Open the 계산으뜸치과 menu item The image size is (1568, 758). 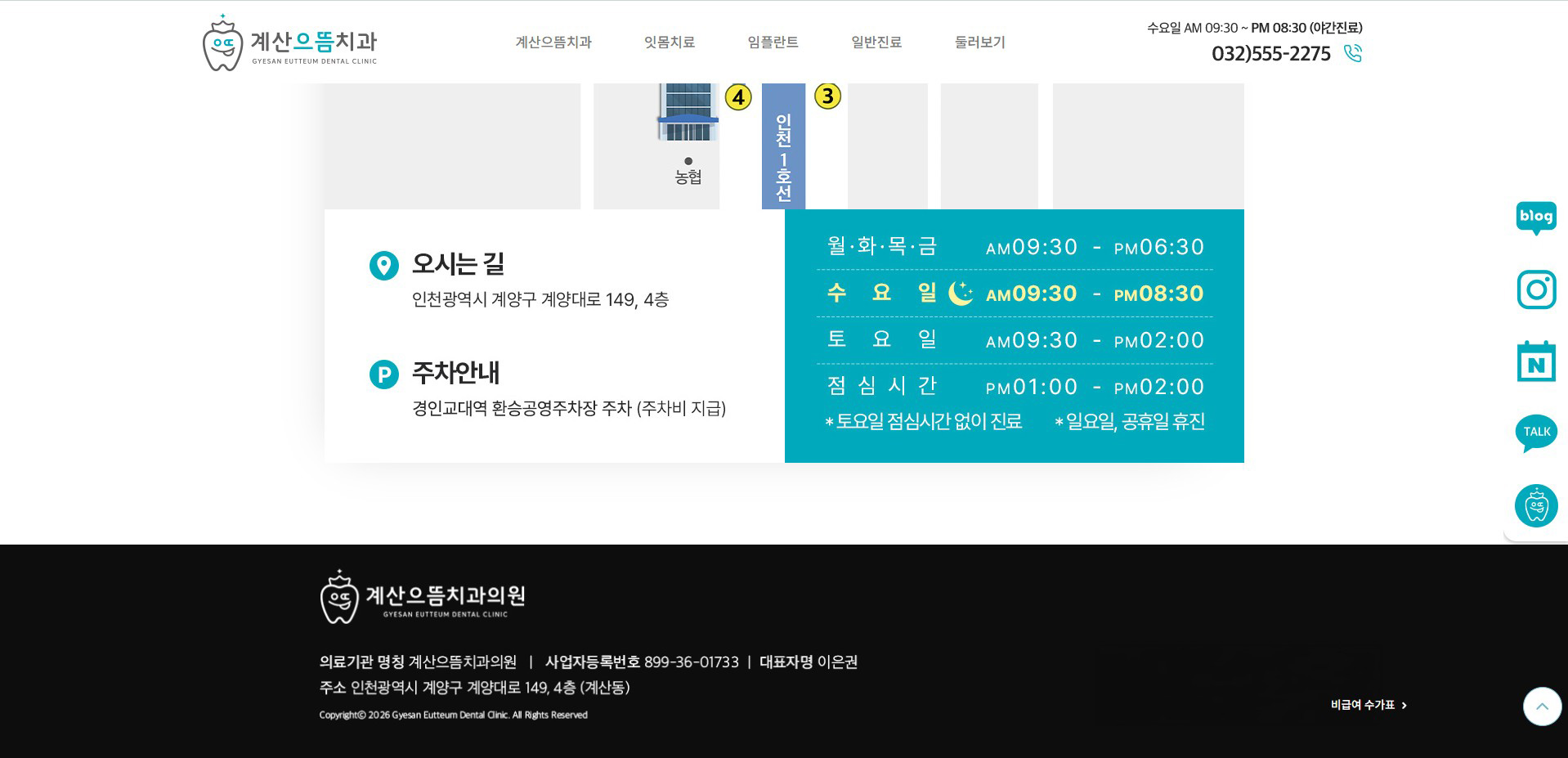tap(553, 43)
